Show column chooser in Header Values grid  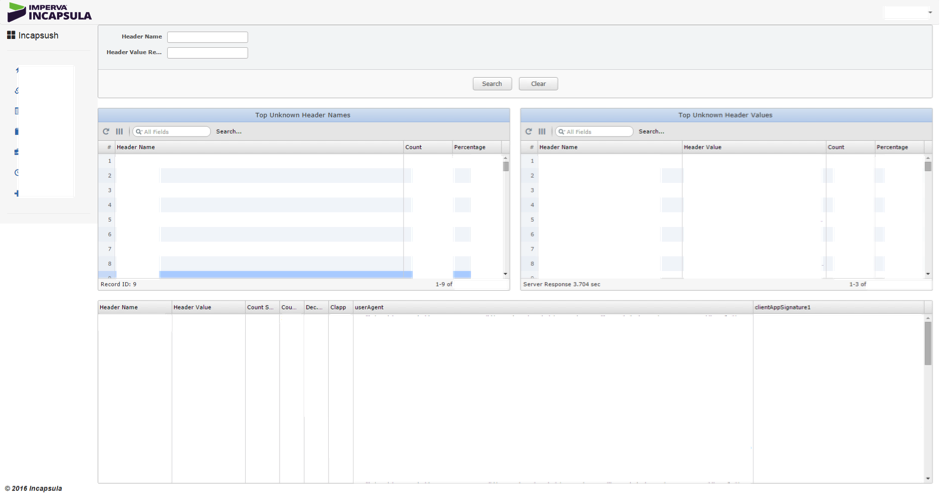542,131
